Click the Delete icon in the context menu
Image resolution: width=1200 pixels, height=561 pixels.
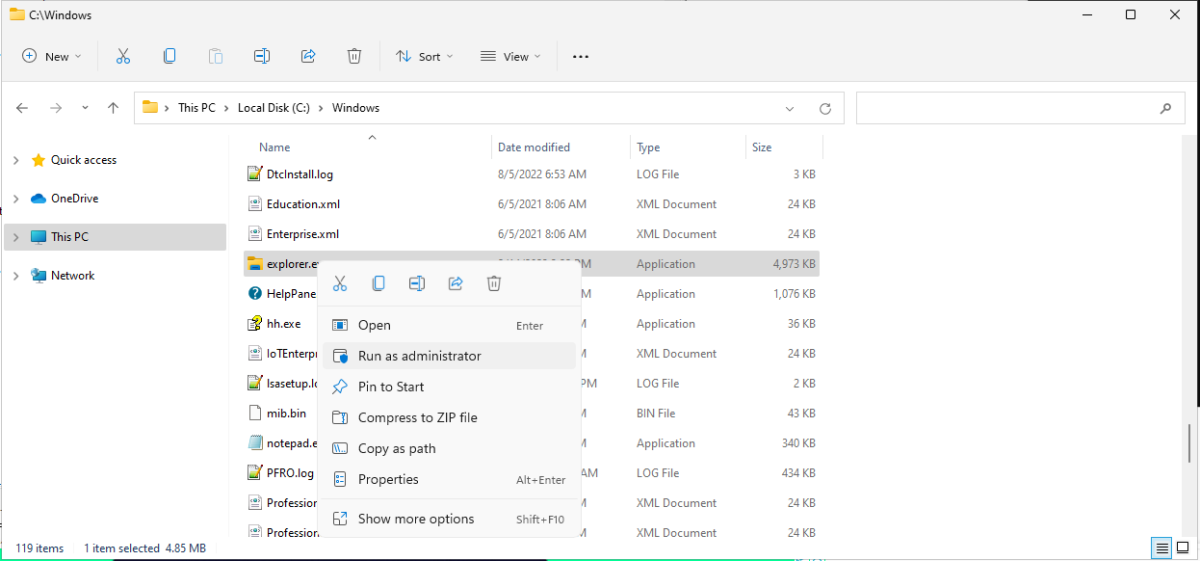click(x=494, y=284)
